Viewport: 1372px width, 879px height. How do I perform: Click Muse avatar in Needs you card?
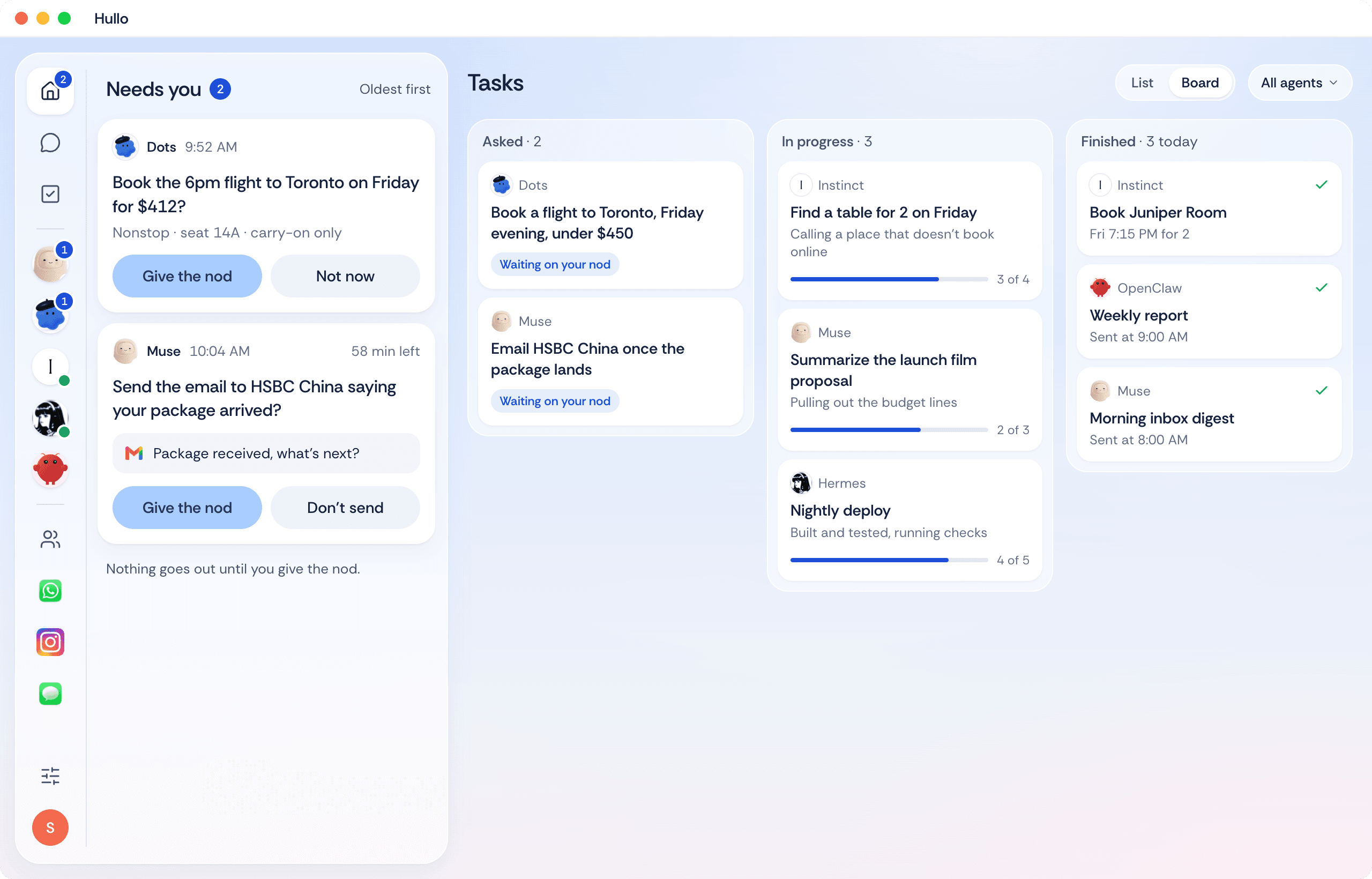pyautogui.click(x=125, y=351)
